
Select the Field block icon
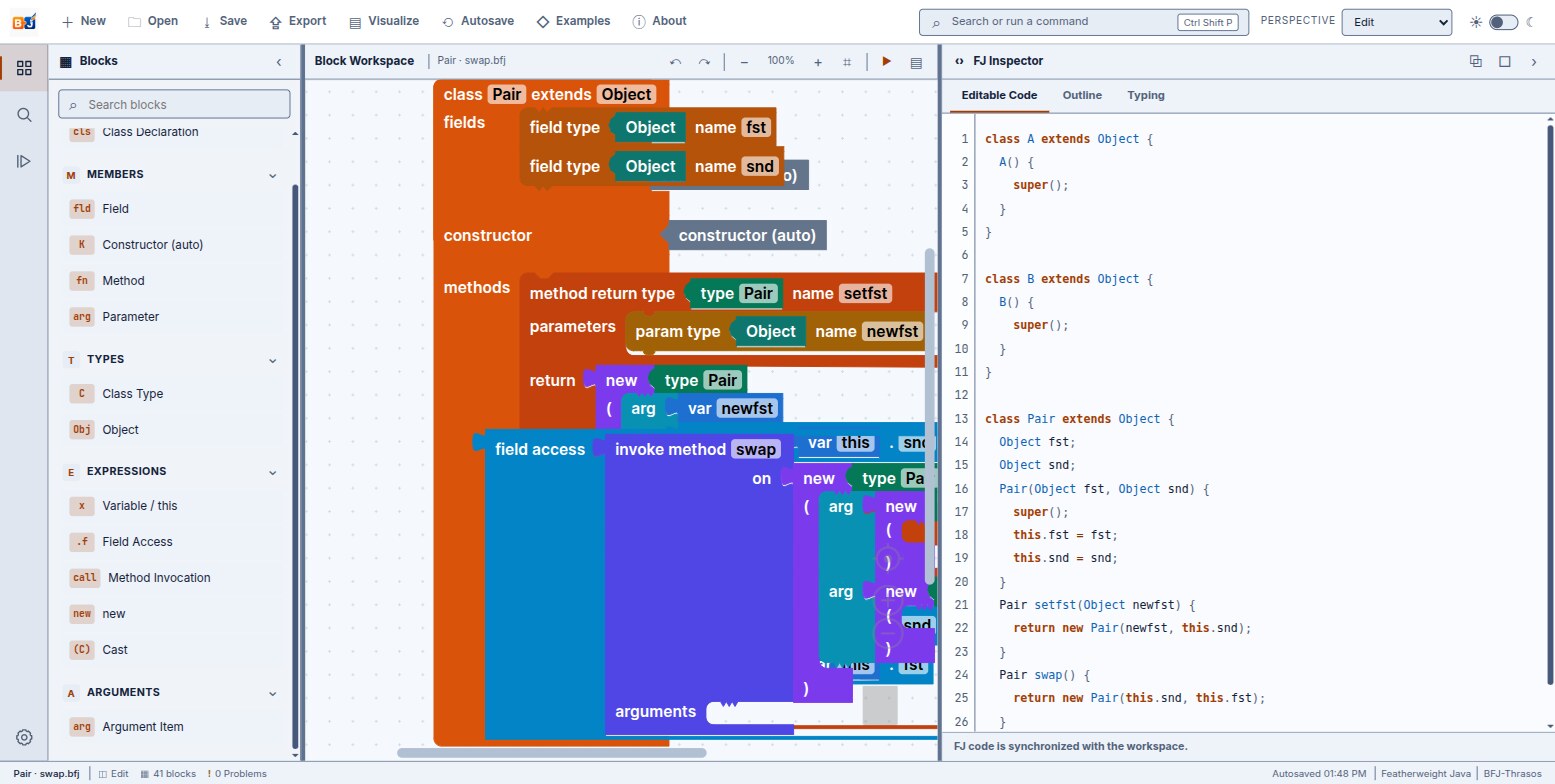tap(82, 209)
